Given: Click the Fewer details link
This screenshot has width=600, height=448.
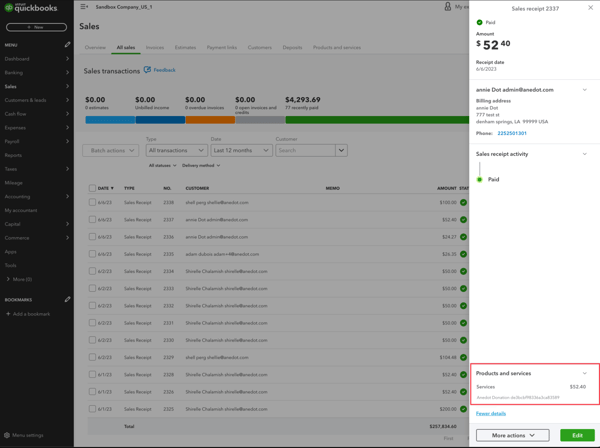Looking at the screenshot, I should 491,413.
